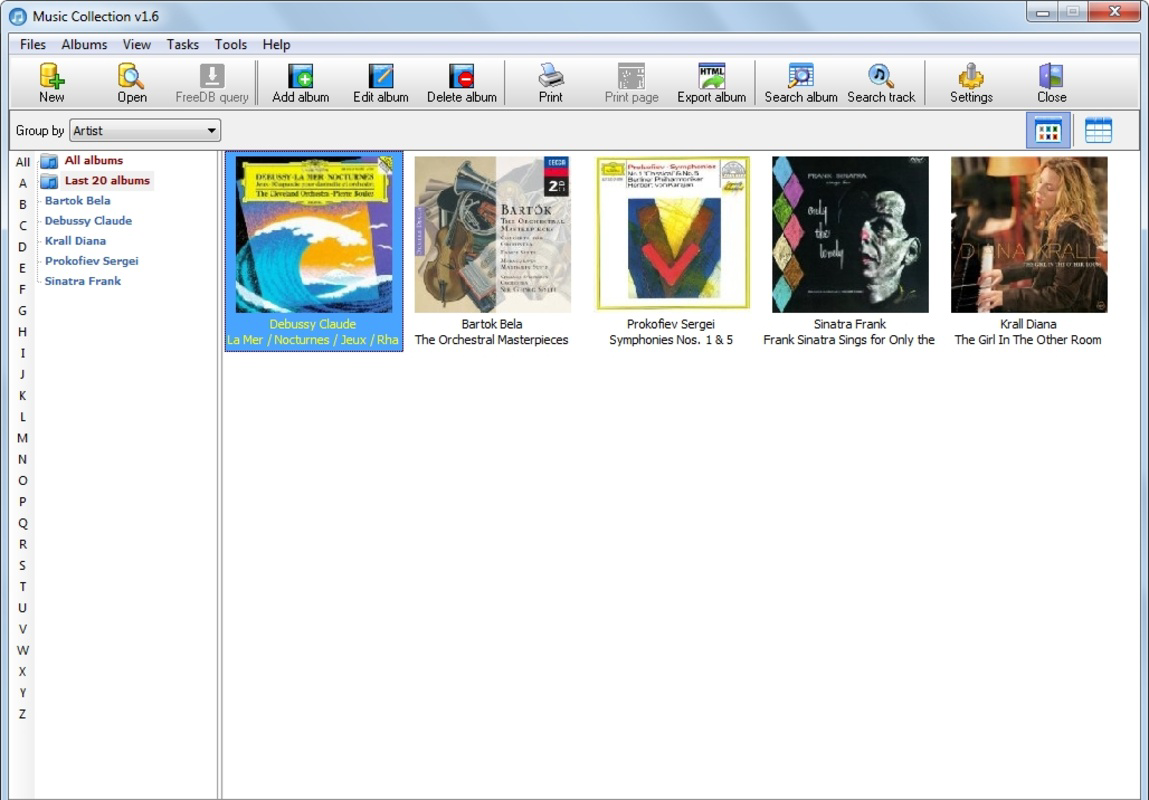Image resolution: width=1149 pixels, height=800 pixels.
Task: Filter artists by letter K
Action: point(23,396)
